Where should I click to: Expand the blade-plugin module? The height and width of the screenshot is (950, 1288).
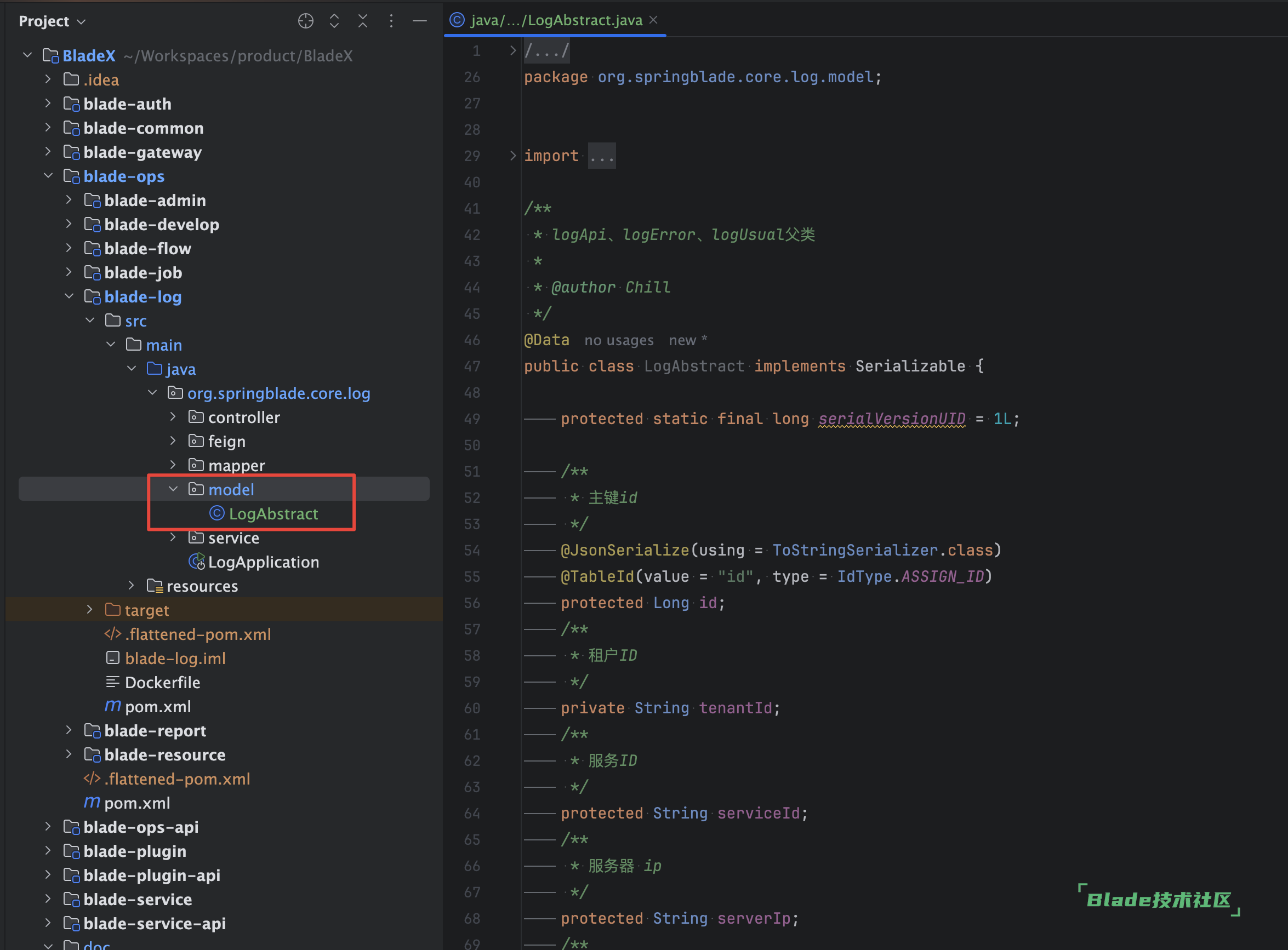tap(48, 851)
